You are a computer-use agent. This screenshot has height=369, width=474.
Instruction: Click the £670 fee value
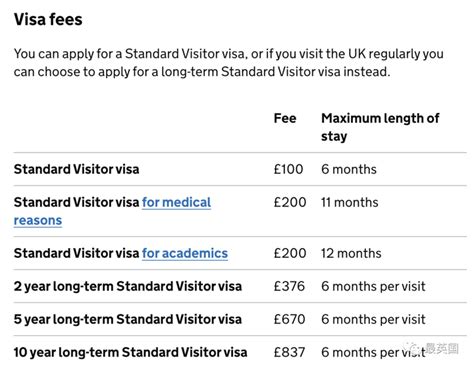pyautogui.click(x=289, y=319)
